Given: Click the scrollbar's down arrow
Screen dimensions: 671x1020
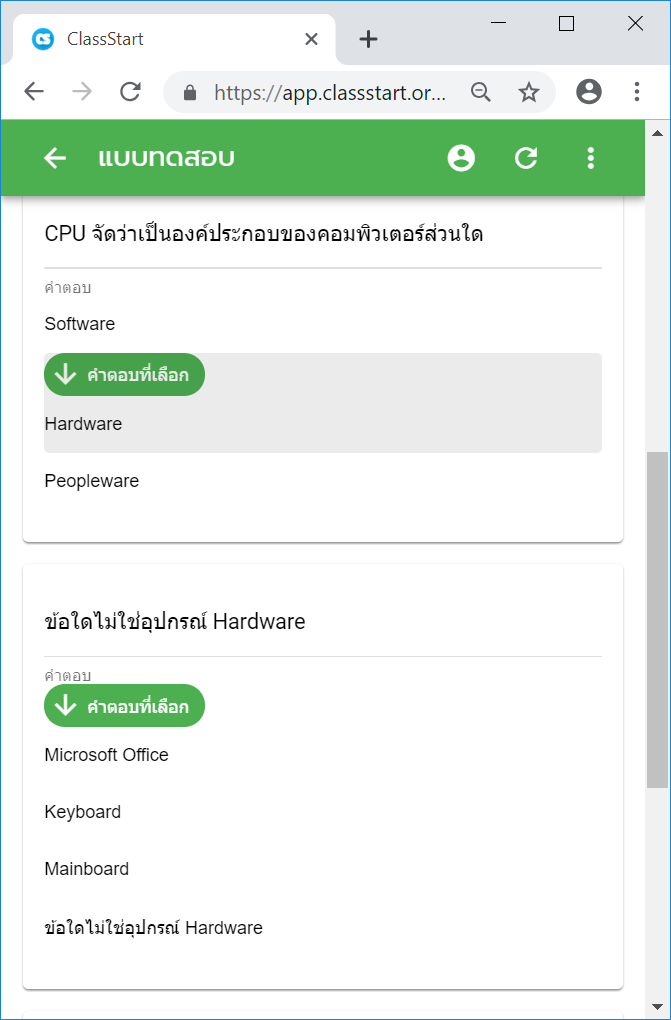Looking at the screenshot, I should tap(657, 1008).
